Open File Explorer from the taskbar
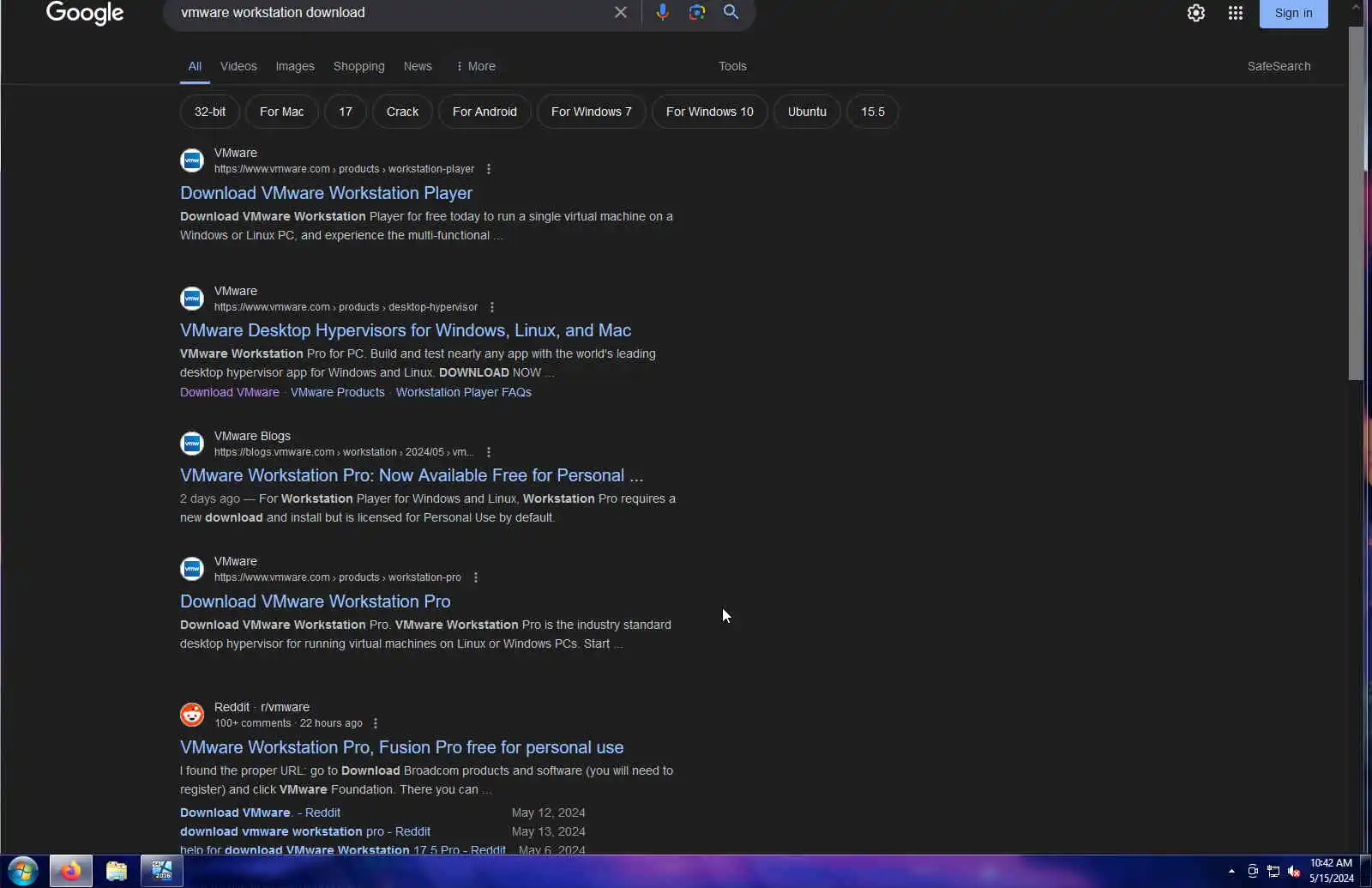Image resolution: width=1372 pixels, height=888 pixels. click(x=117, y=872)
